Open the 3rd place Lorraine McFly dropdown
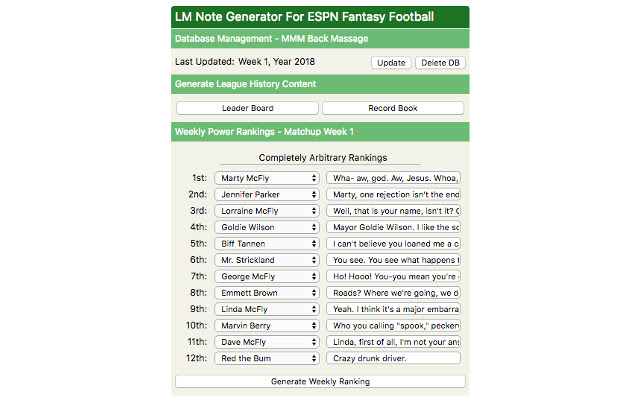The height and width of the screenshot is (400, 640). coord(267,211)
